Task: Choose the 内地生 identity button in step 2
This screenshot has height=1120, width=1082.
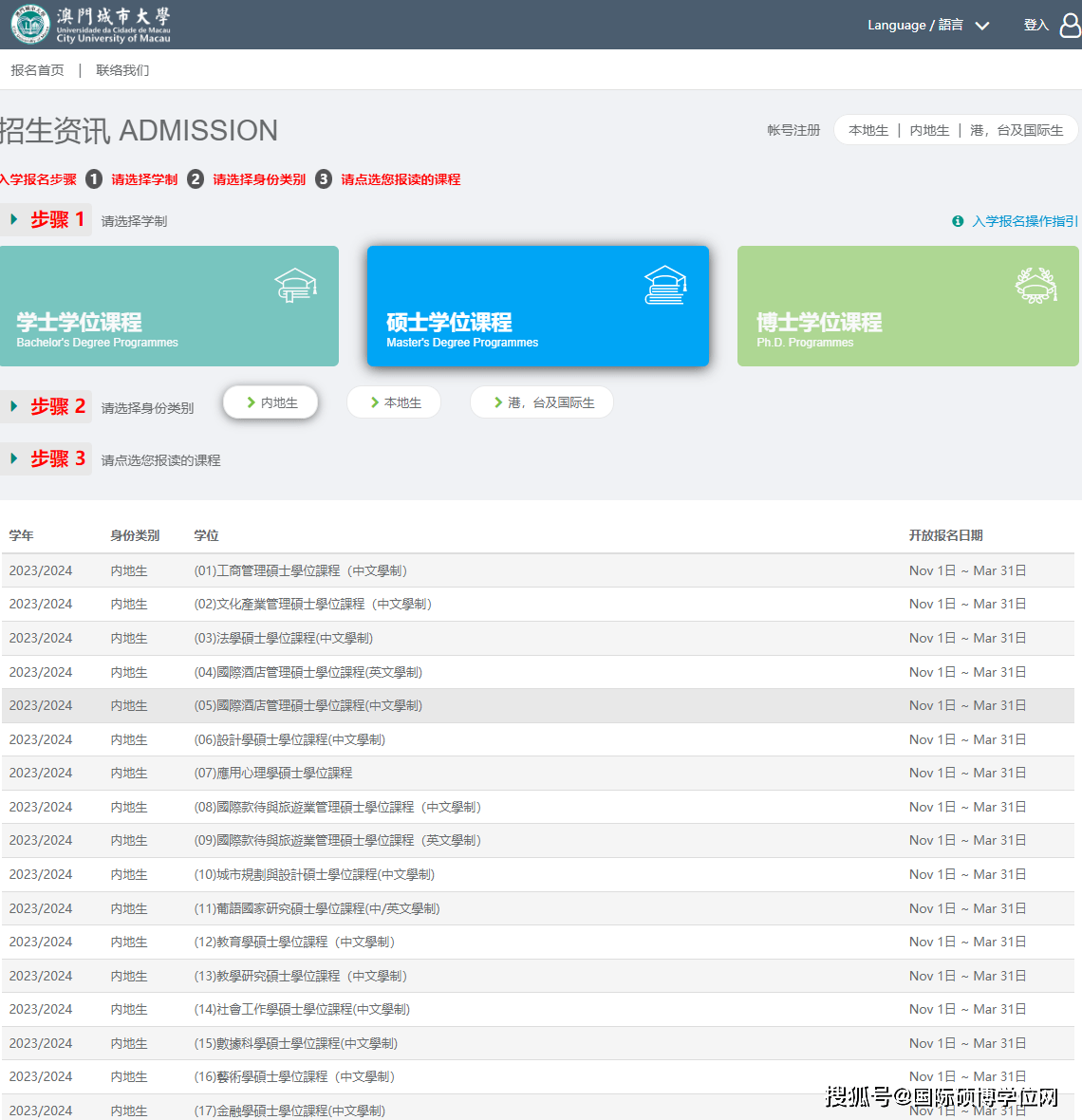Action: click(x=270, y=402)
